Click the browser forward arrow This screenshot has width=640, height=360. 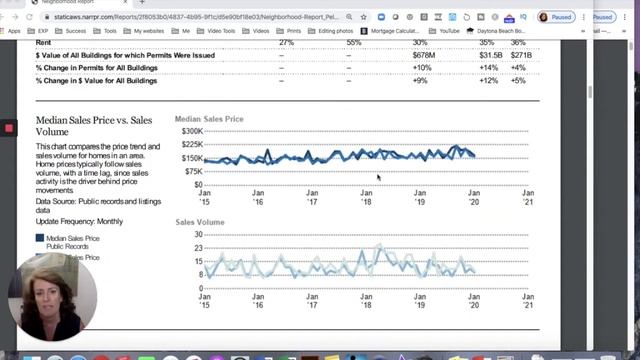click(x=15, y=17)
